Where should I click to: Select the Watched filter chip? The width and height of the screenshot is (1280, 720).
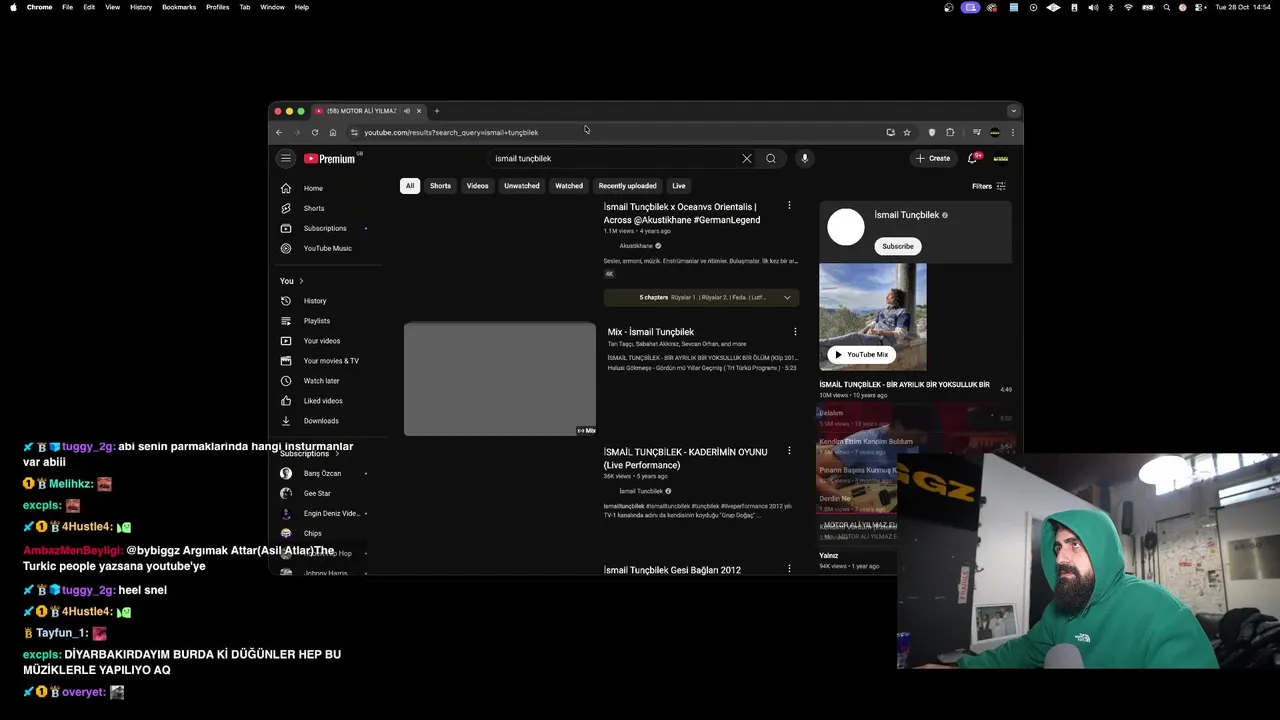[569, 186]
